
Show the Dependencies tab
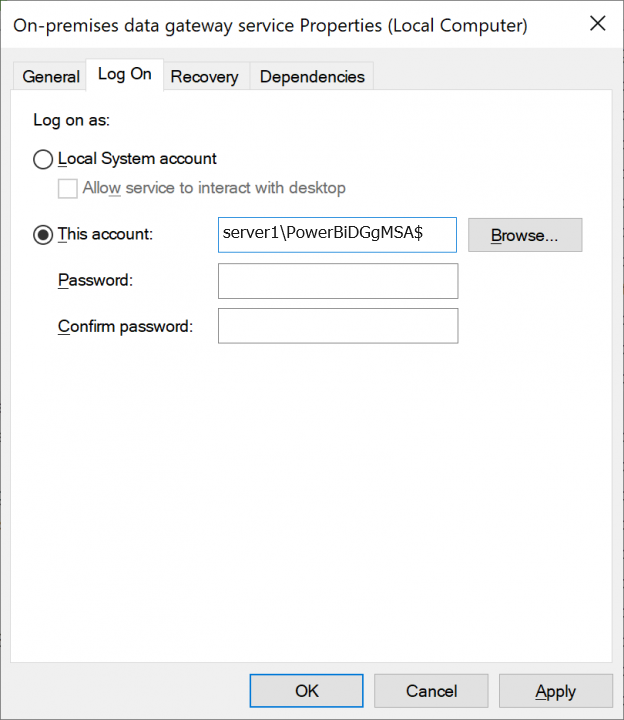click(x=312, y=76)
